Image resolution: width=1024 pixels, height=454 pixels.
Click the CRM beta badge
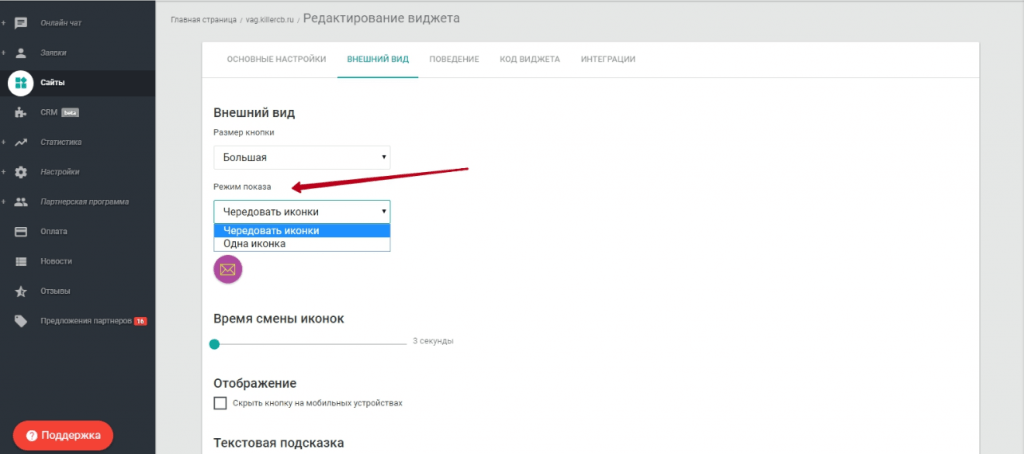(x=70, y=112)
